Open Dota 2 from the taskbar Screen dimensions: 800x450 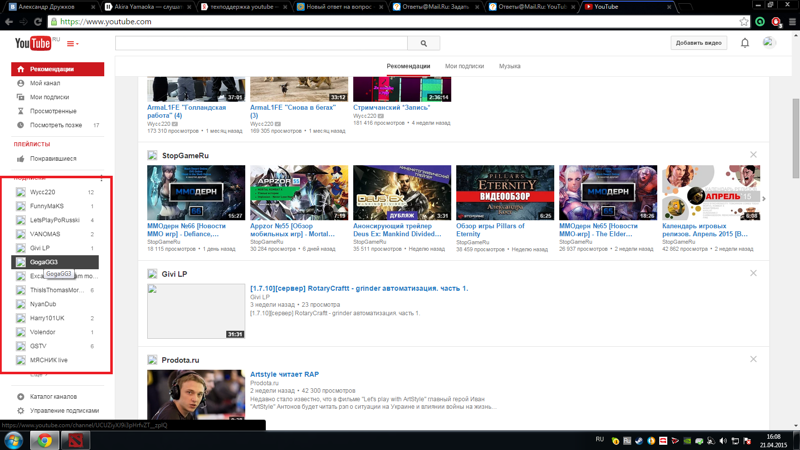pyautogui.click(x=76, y=440)
